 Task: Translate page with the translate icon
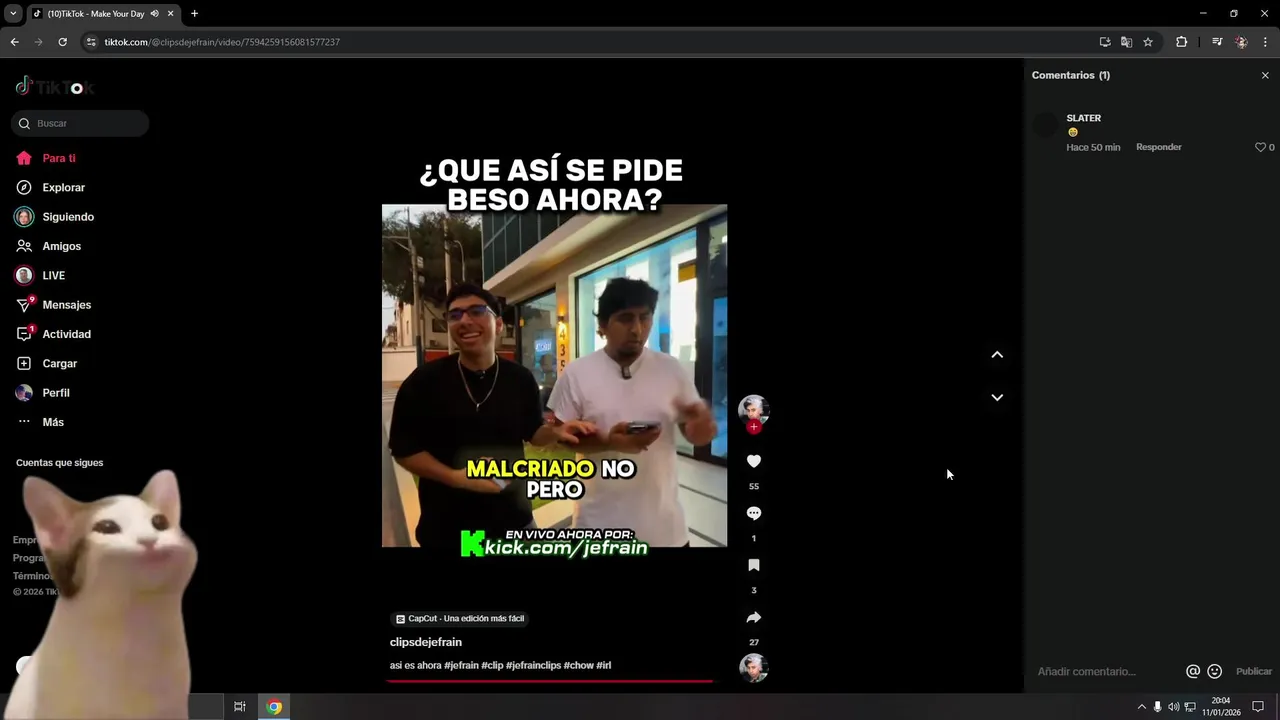click(x=1126, y=42)
